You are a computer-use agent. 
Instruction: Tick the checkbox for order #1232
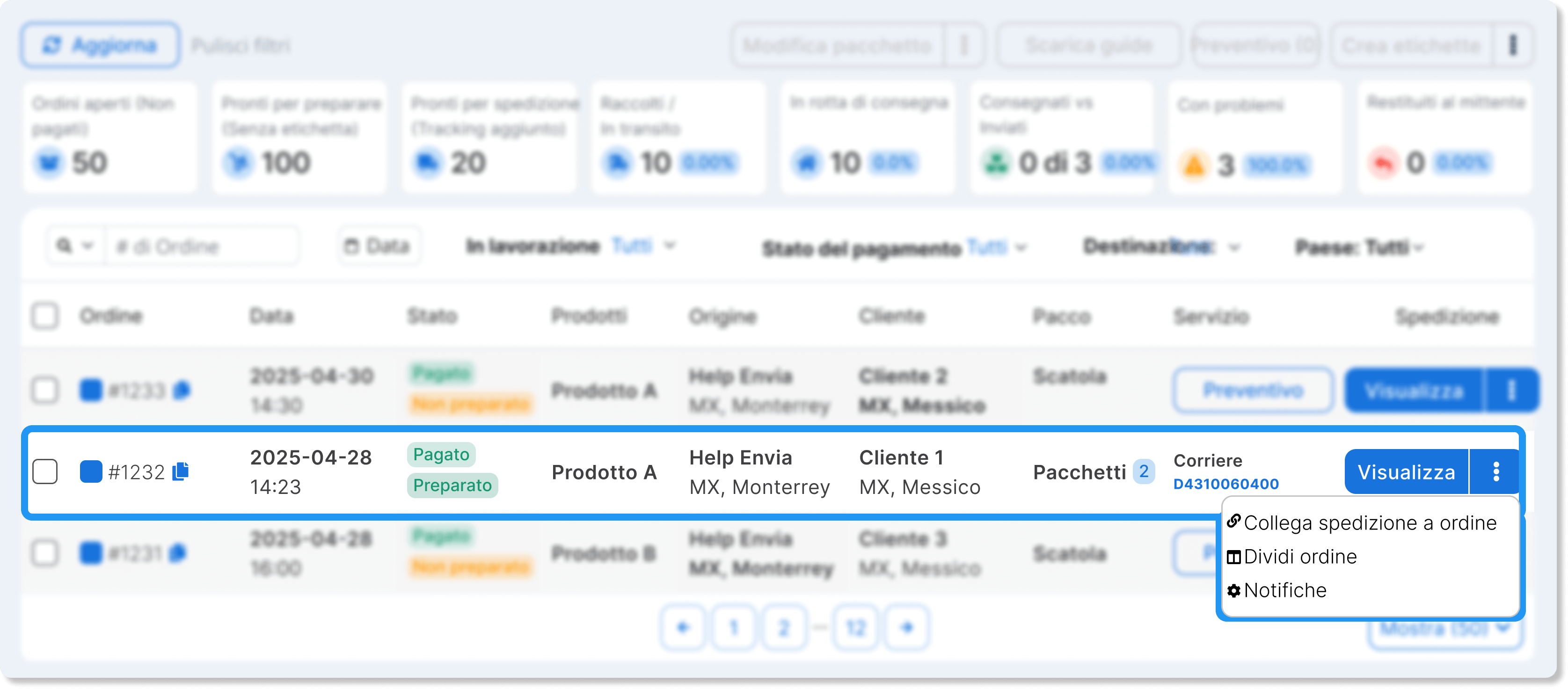point(45,471)
